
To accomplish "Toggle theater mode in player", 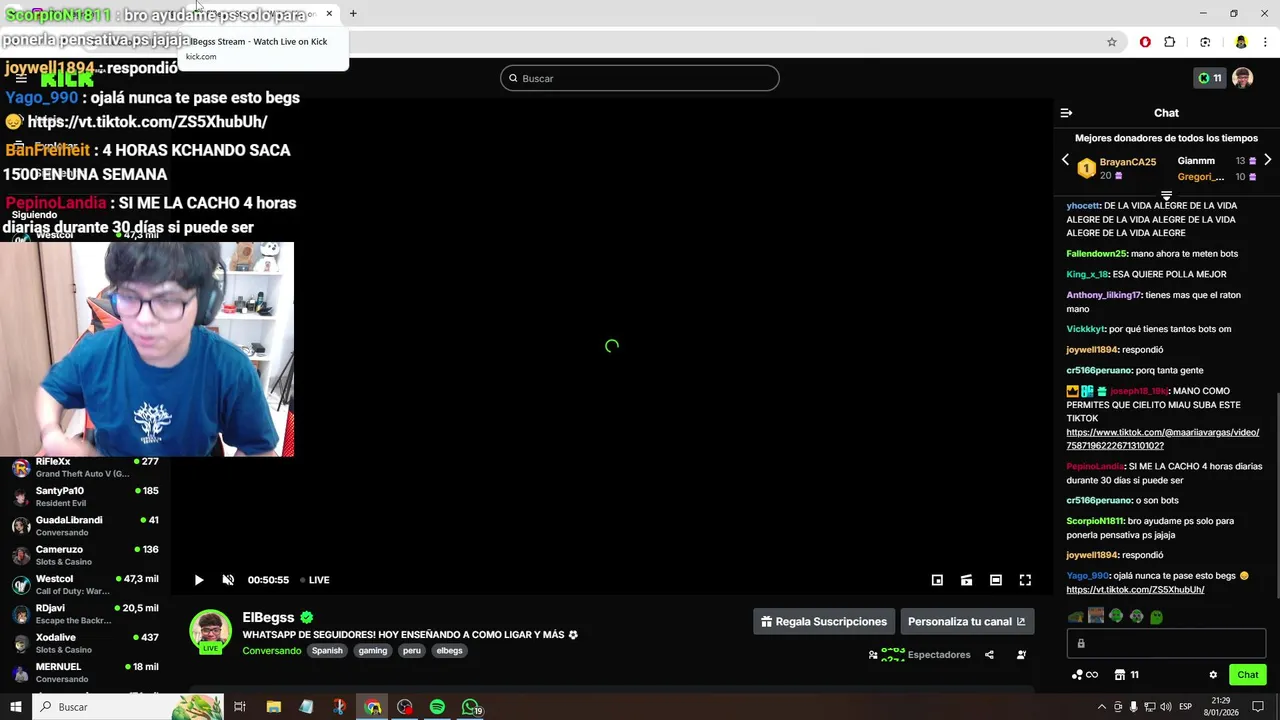I will coord(996,580).
